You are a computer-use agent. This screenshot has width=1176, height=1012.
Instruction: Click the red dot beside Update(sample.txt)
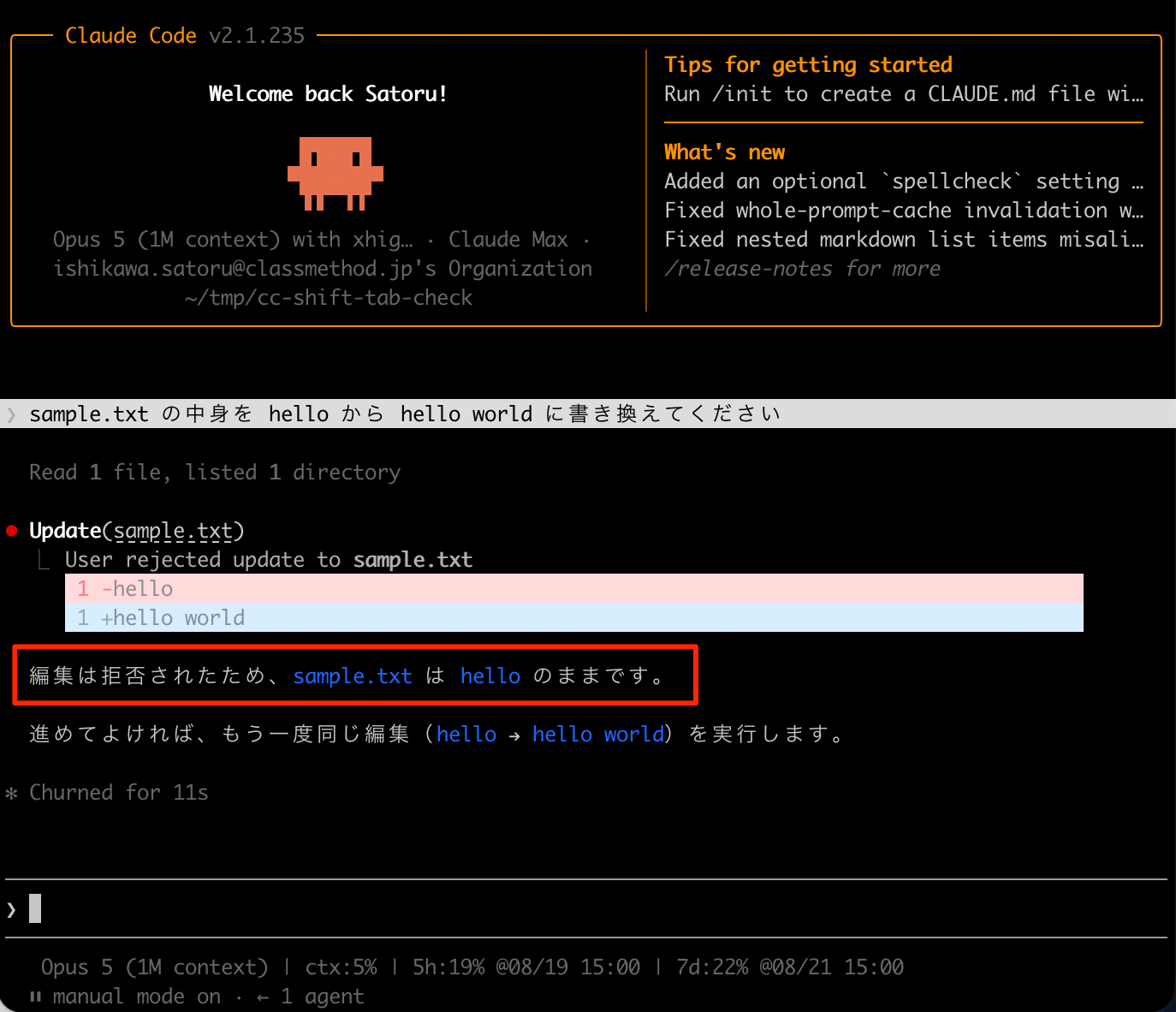tap(12, 531)
